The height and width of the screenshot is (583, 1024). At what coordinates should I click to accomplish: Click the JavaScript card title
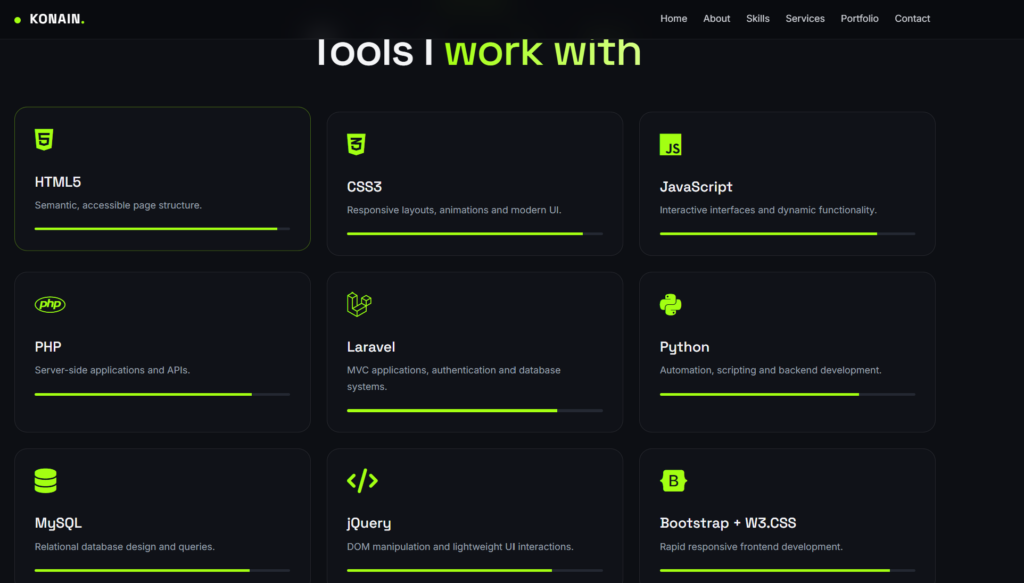(696, 187)
